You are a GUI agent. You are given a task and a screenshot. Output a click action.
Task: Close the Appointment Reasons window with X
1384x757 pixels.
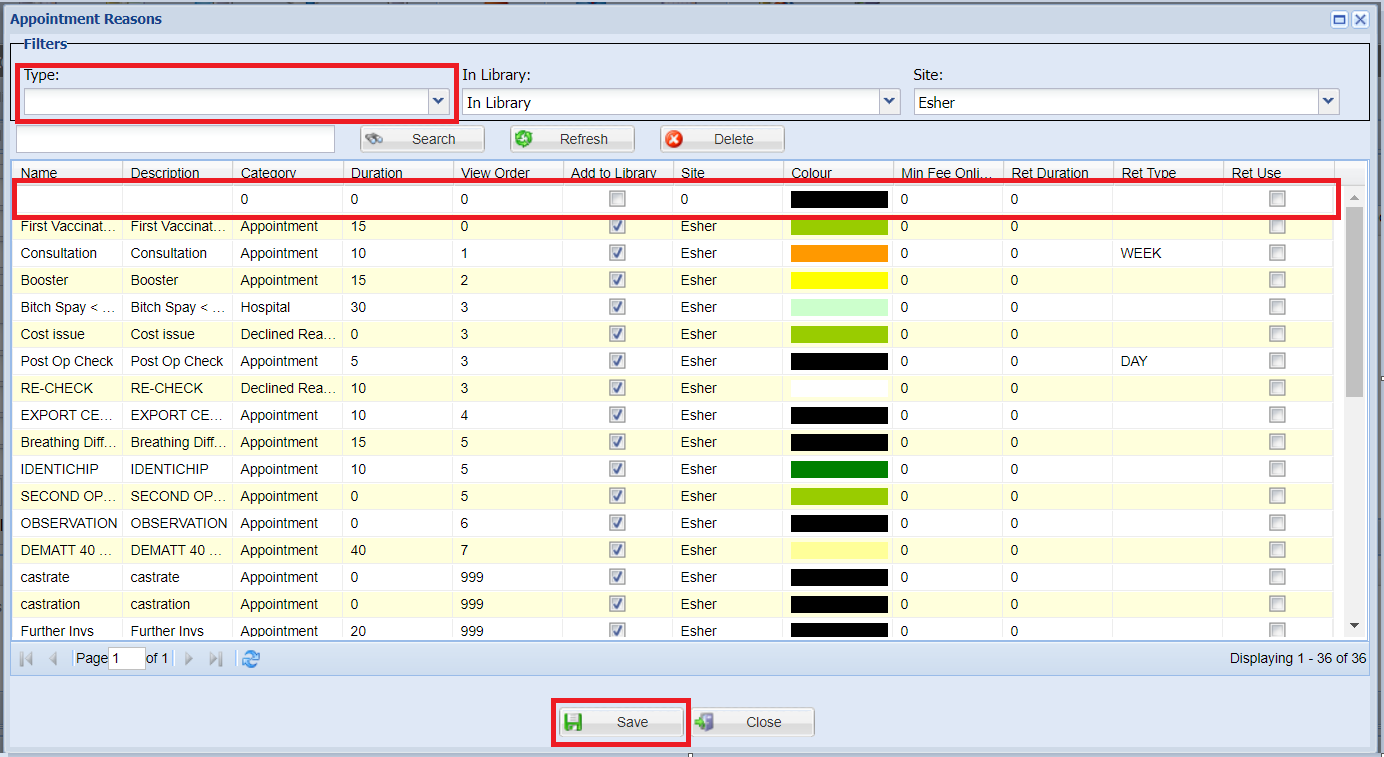1360,19
